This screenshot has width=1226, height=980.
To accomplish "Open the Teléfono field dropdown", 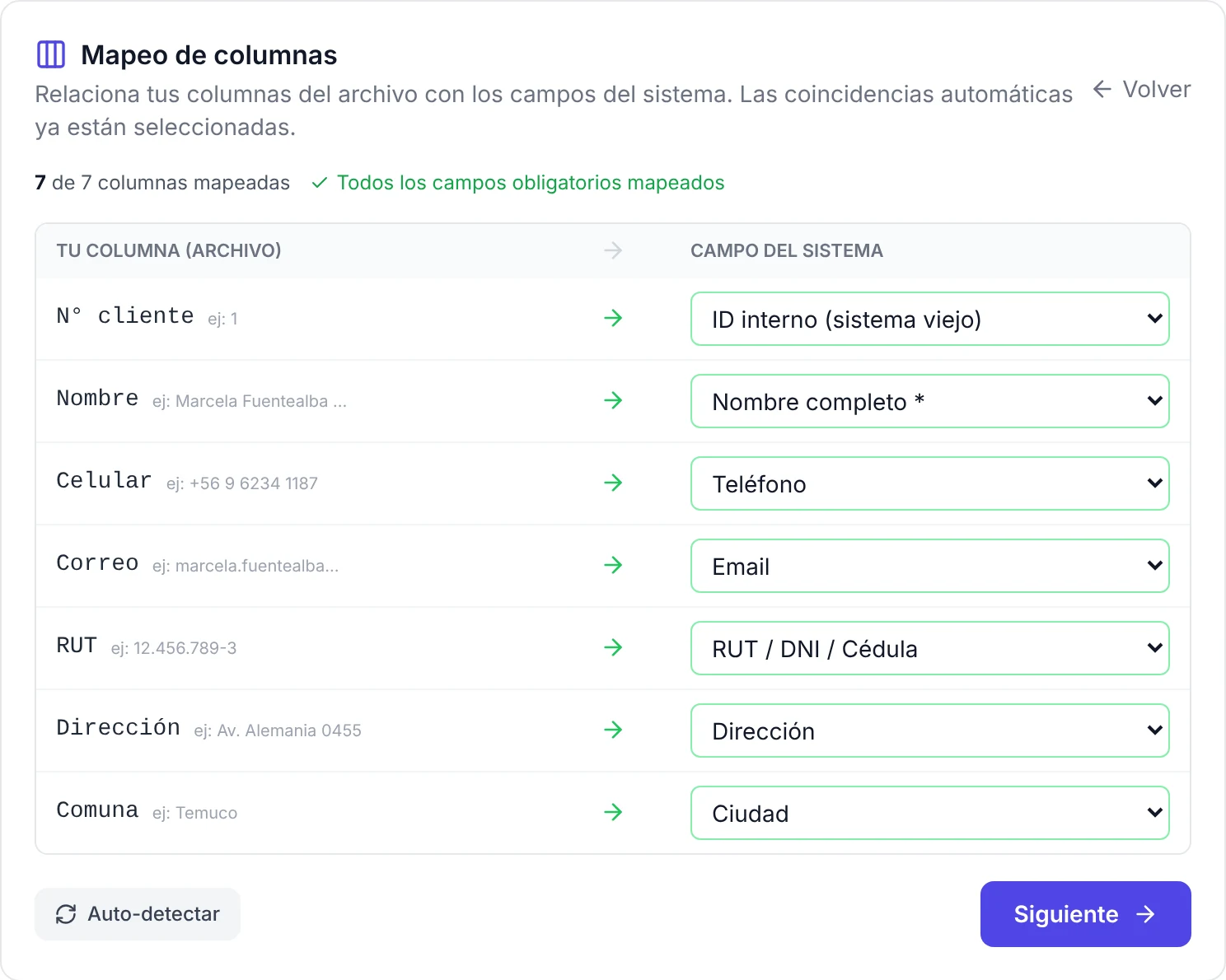I will [x=929, y=483].
